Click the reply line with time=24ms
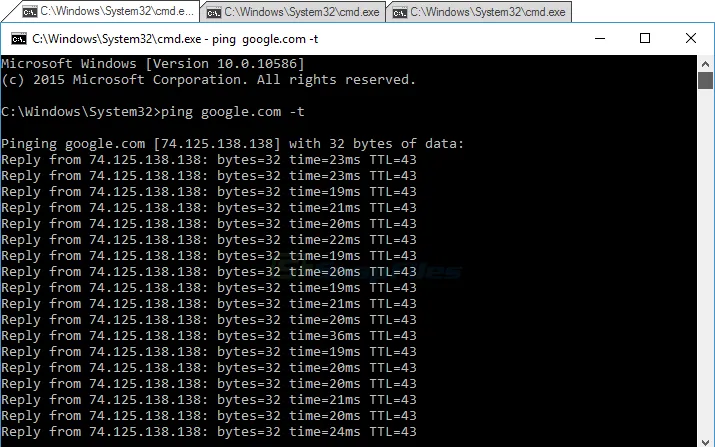This screenshot has height=447, width=715. point(209,431)
